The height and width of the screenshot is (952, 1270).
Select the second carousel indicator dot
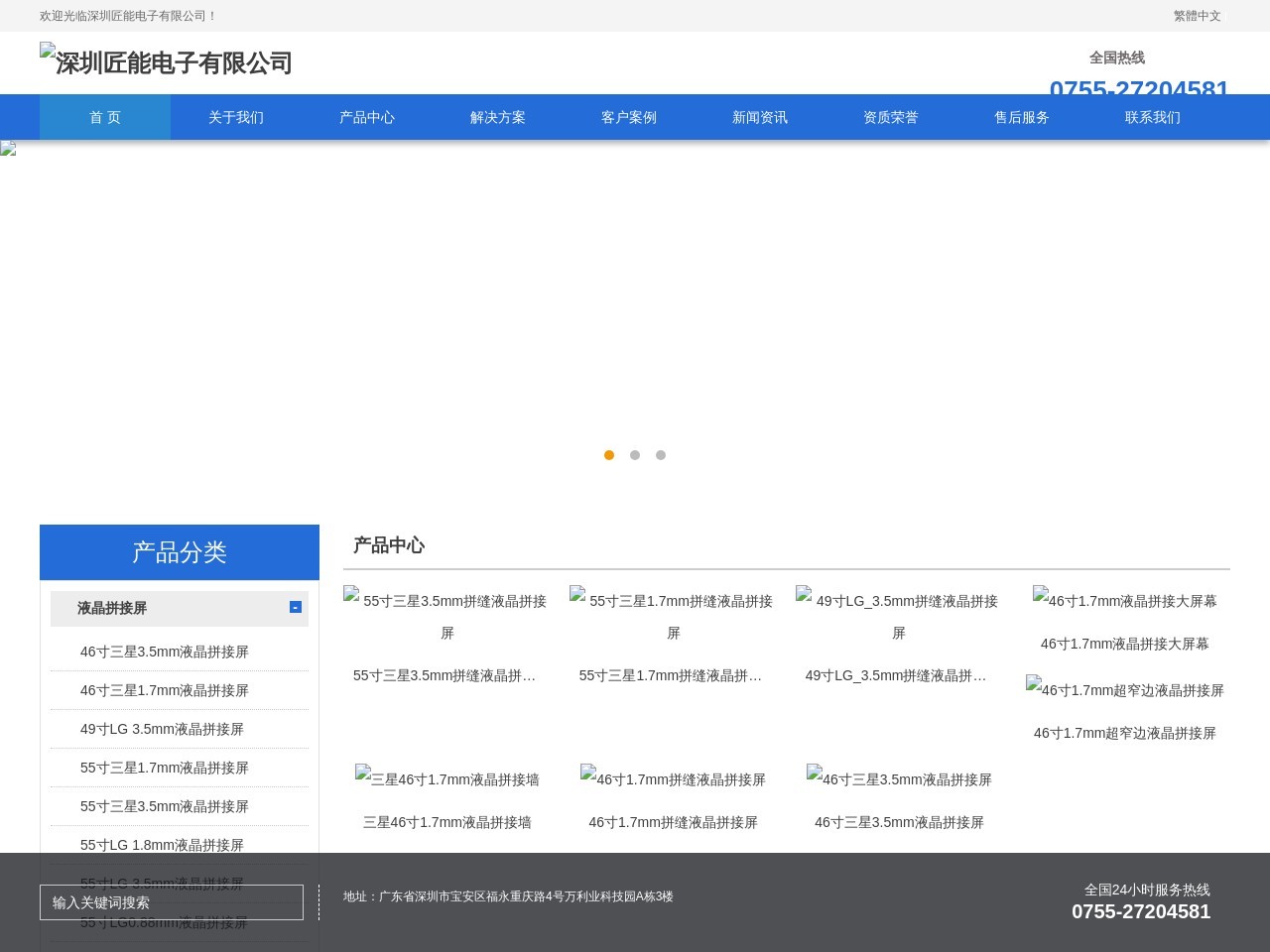click(x=635, y=455)
